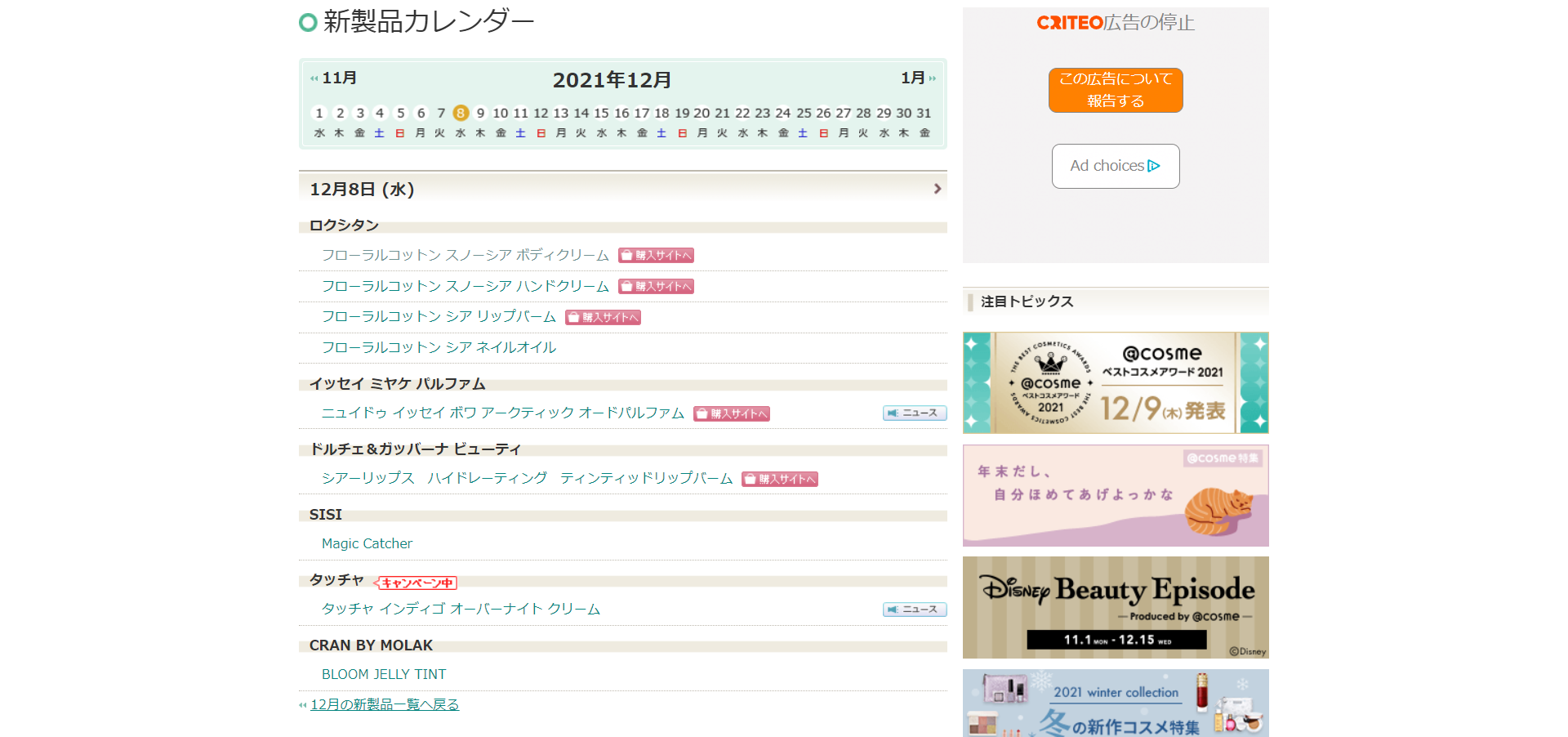The width and height of the screenshot is (1568, 737).
Task: Click the 注目トピックス section heading
Action: click(x=1027, y=301)
